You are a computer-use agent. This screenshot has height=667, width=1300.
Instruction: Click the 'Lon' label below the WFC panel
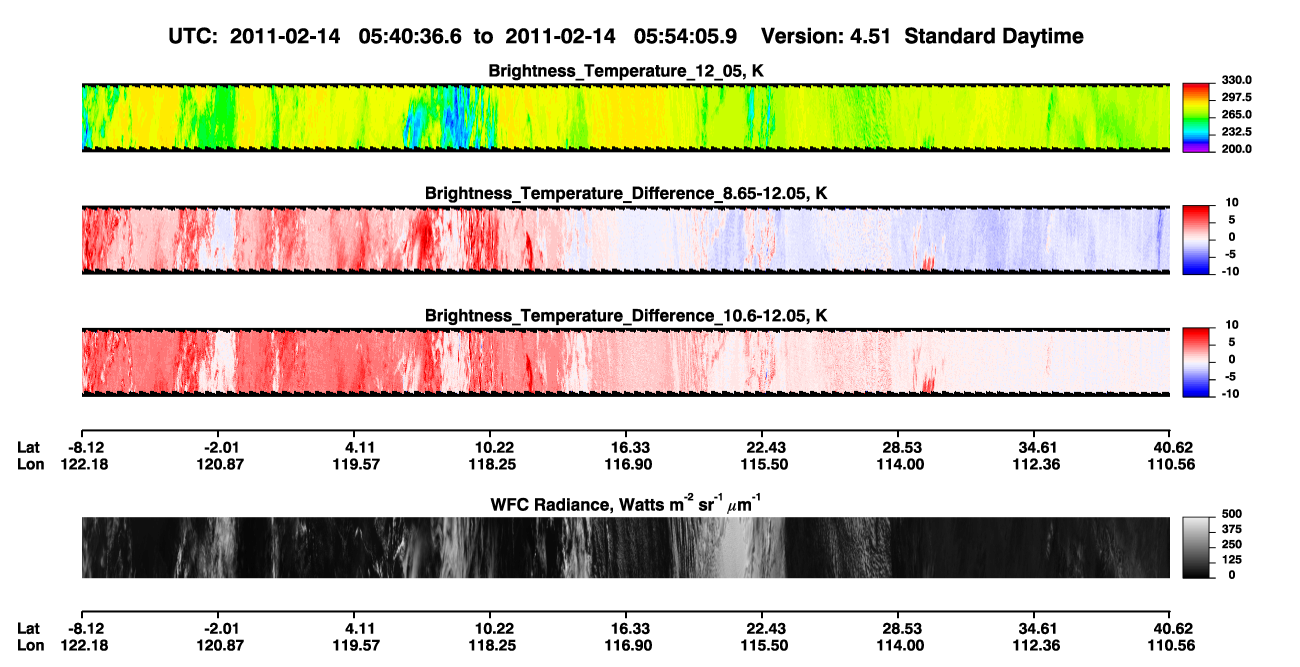point(30,646)
